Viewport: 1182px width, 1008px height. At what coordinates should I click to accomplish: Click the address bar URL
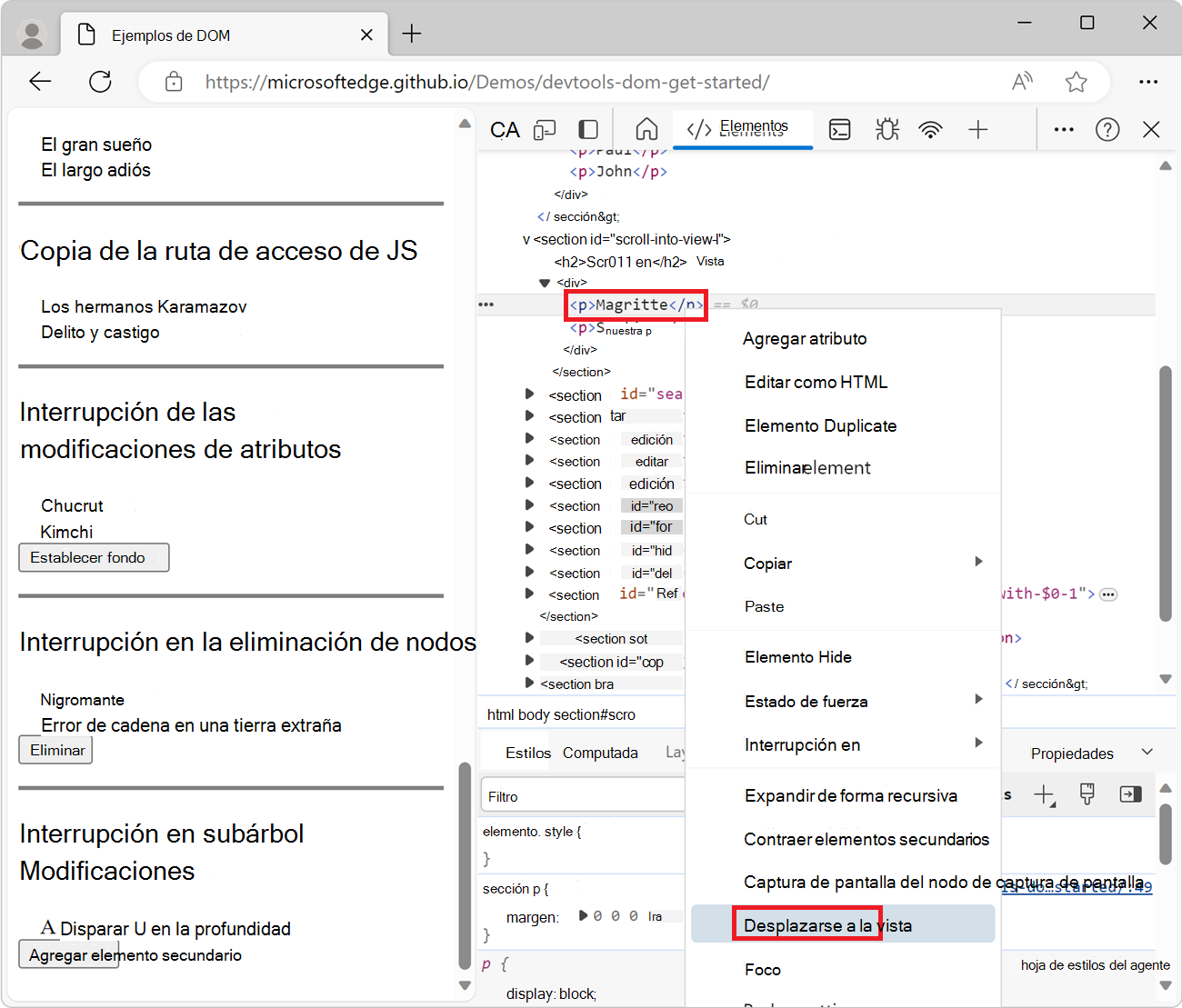[487, 82]
